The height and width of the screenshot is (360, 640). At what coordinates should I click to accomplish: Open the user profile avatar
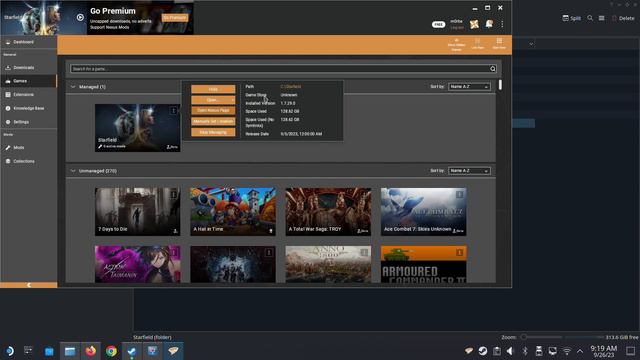pyautogui.click(x=474, y=24)
